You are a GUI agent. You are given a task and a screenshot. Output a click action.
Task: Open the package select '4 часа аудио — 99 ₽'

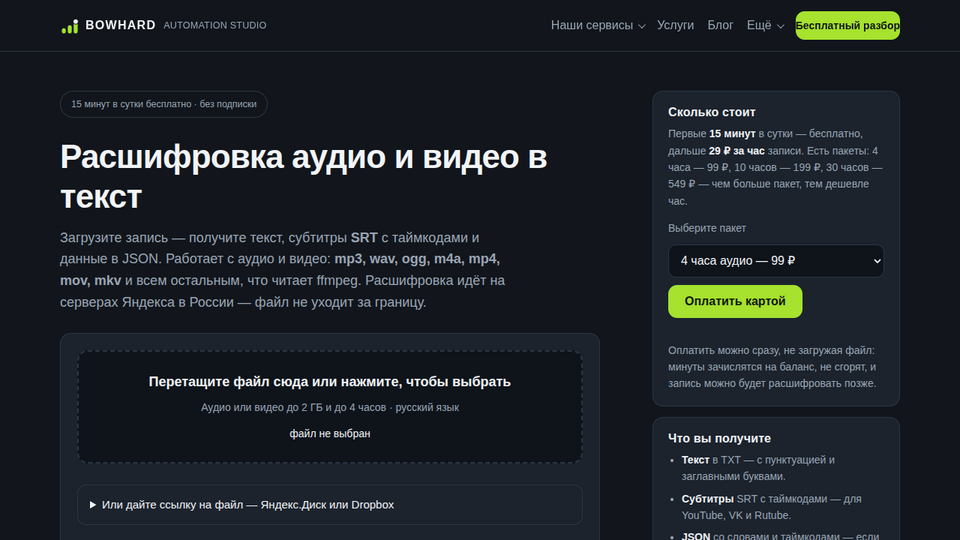click(x=776, y=261)
